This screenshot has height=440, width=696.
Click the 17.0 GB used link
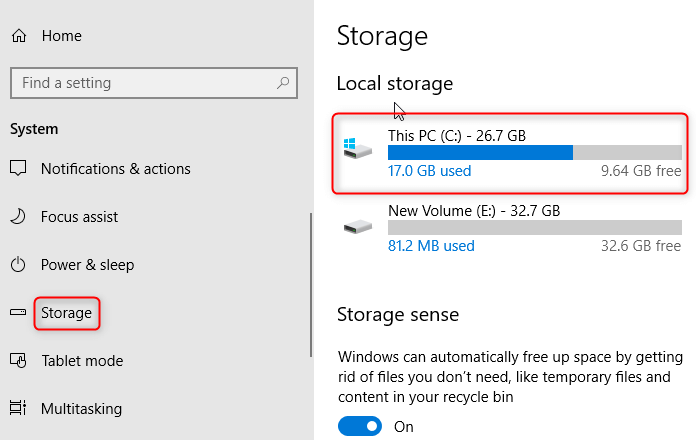[429, 171]
